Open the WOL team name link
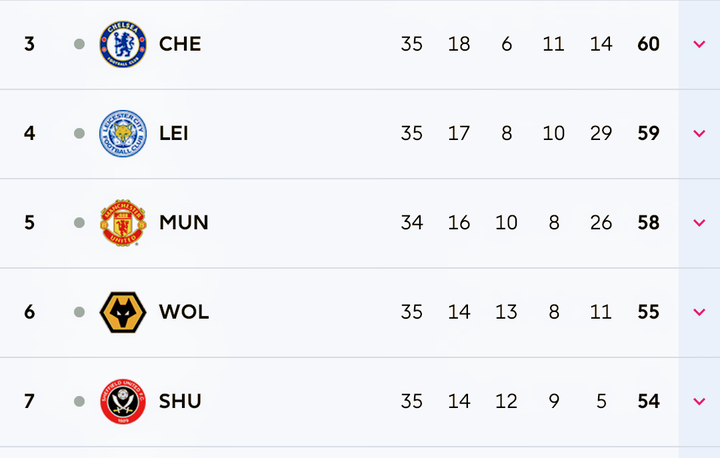 (184, 312)
